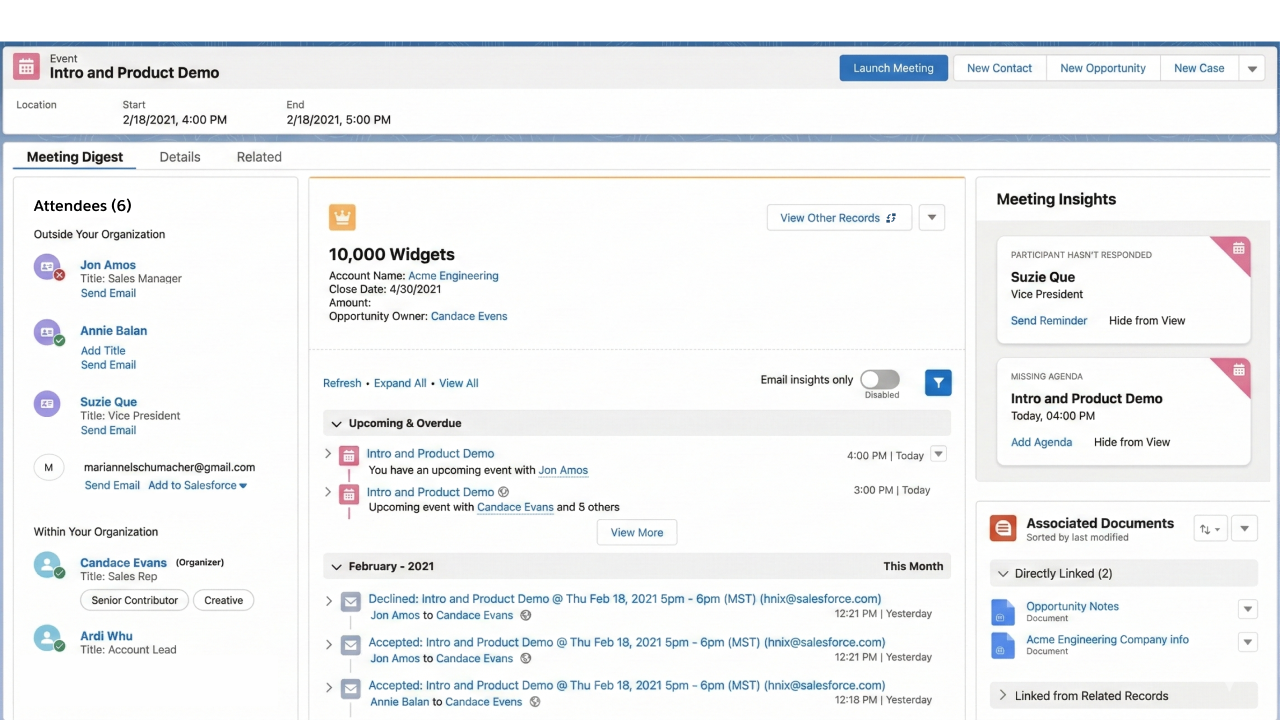Click Send Reminder for Suzie Que

coord(1049,321)
